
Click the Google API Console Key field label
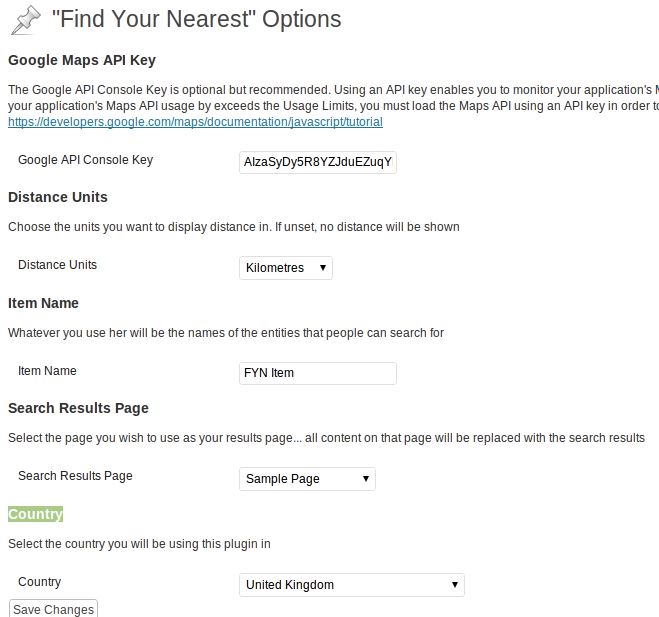pyautogui.click(x=85, y=160)
